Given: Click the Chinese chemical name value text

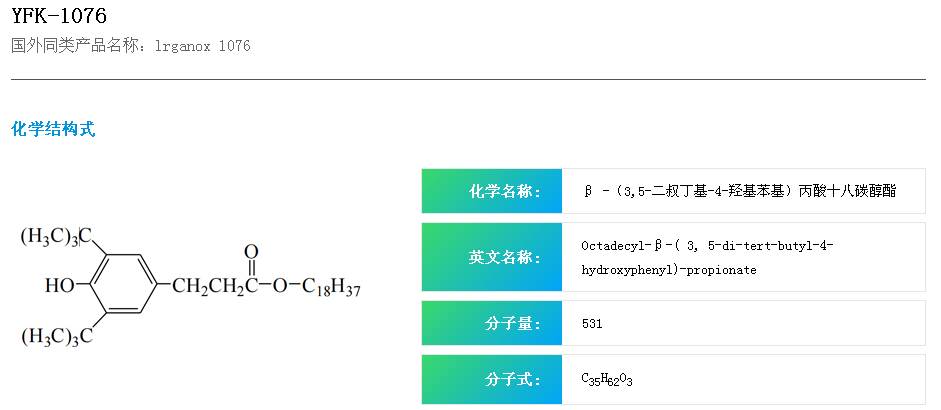Looking at the screenshot, I should 740,191.
